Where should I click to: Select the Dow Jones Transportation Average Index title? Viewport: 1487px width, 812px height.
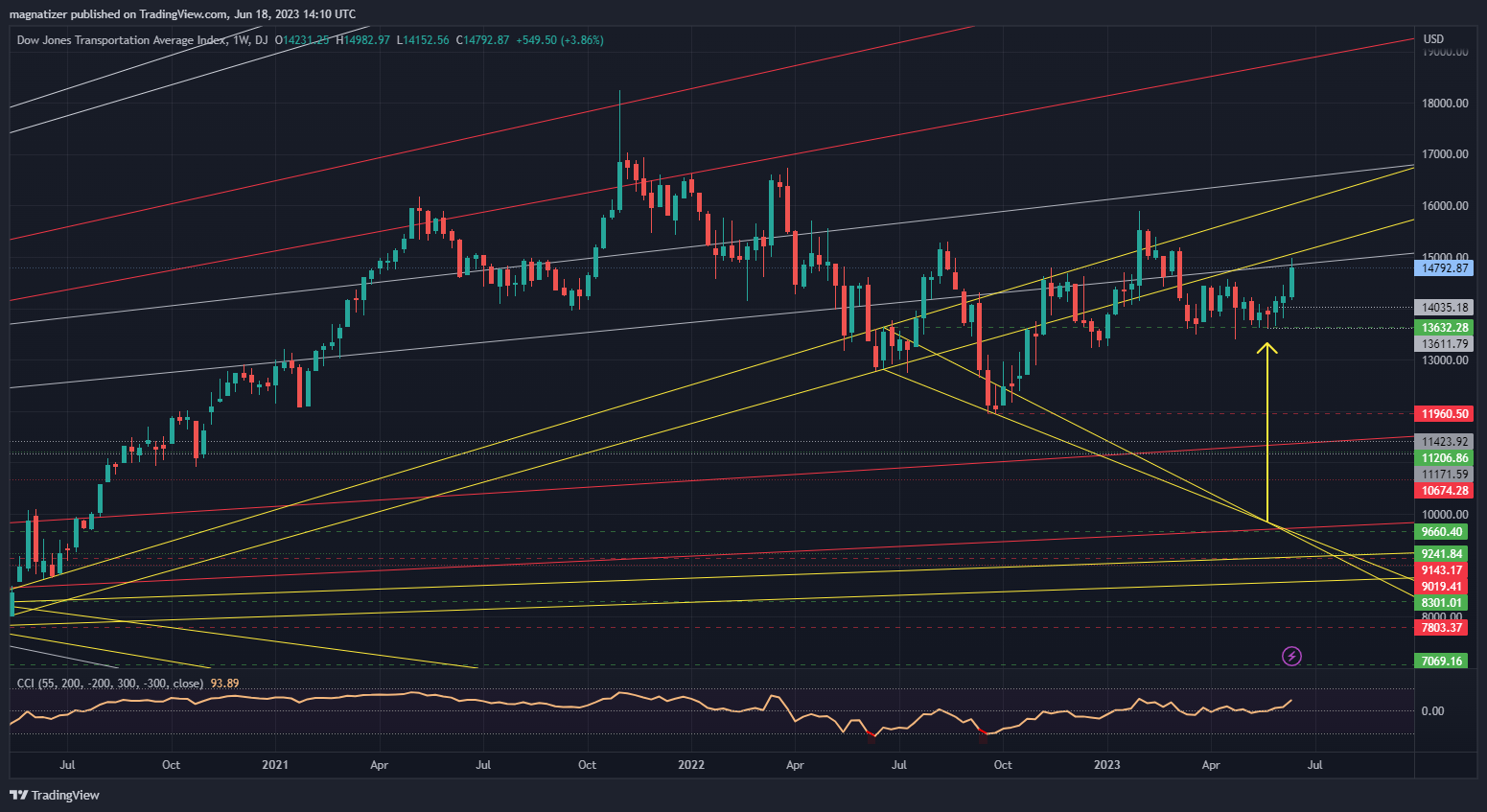pyautogui.click(x=122, y=40)
